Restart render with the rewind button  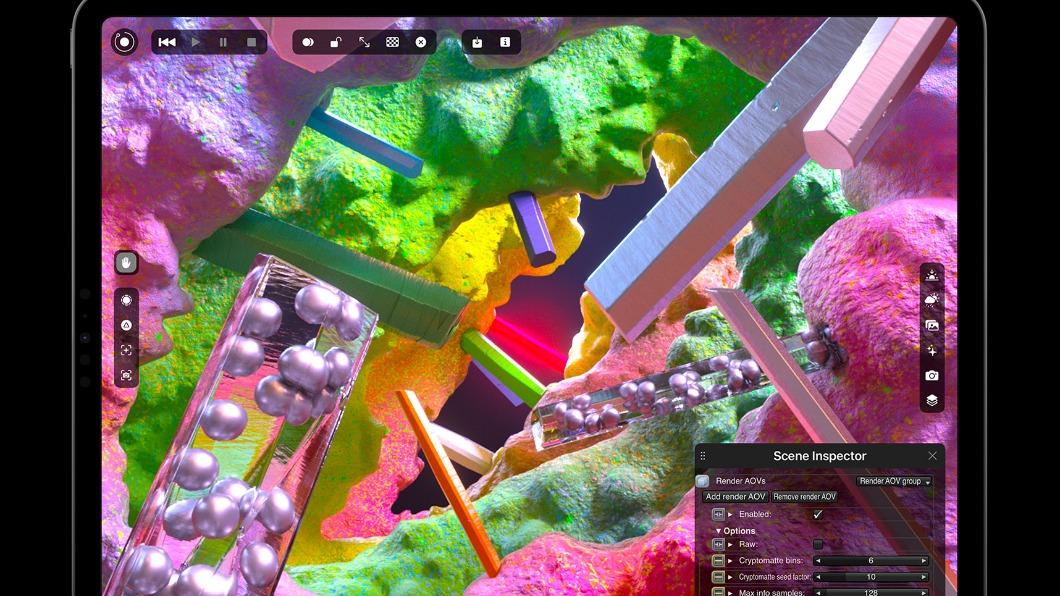point(167,42)
